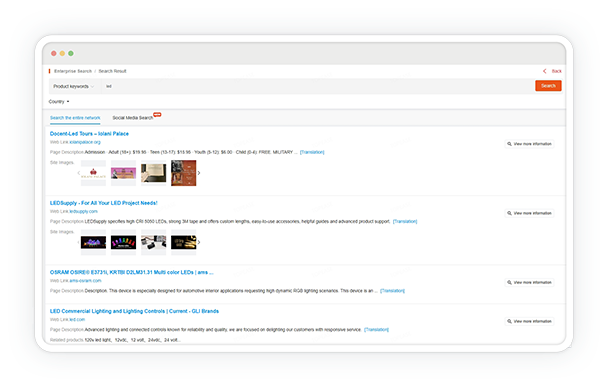This screenshot has width=609, height=388.
Task: Open the Iolani Palace room interior thumbnail
Action: tap(153, 173)
